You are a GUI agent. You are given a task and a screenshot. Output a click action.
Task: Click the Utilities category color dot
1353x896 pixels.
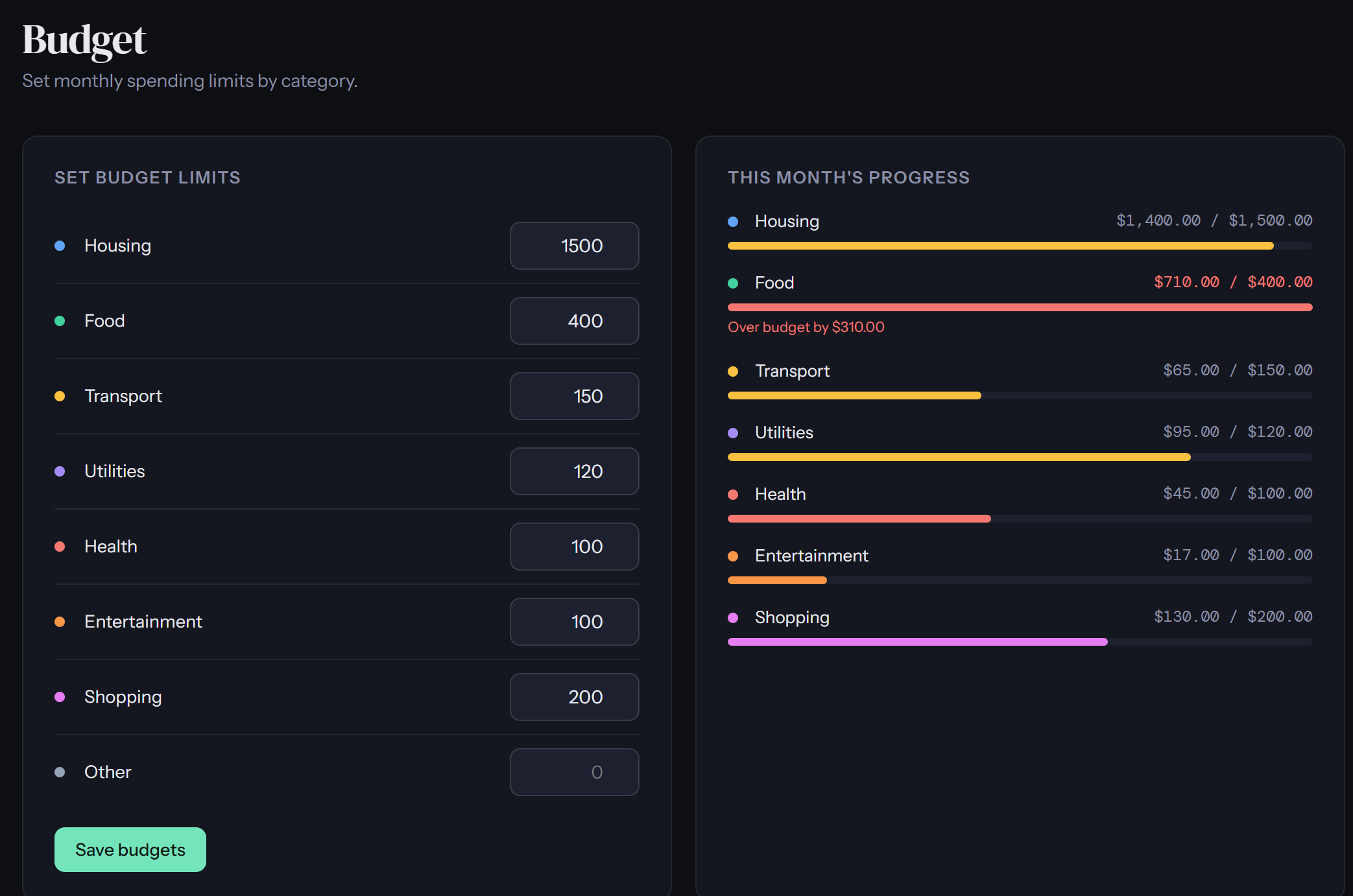click(60, 471)
